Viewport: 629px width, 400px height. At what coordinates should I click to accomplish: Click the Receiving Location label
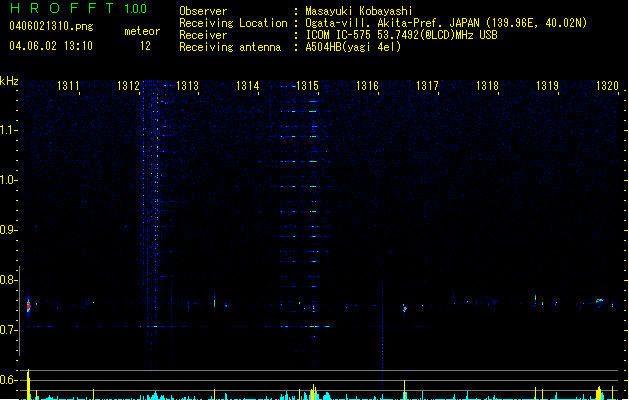coord(233,23)
